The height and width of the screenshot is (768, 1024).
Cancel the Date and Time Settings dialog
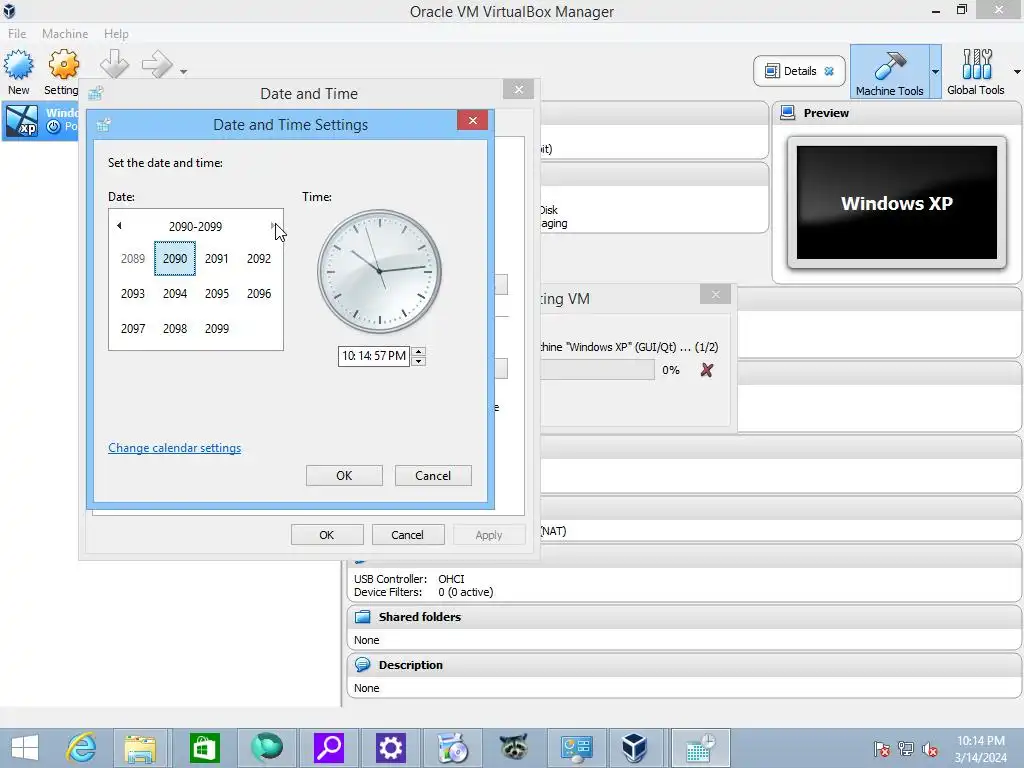433,475
